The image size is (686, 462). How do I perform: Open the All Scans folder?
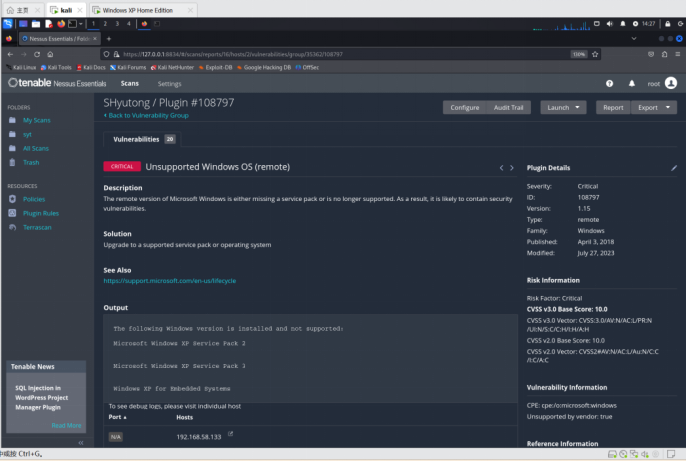point(36,148)
